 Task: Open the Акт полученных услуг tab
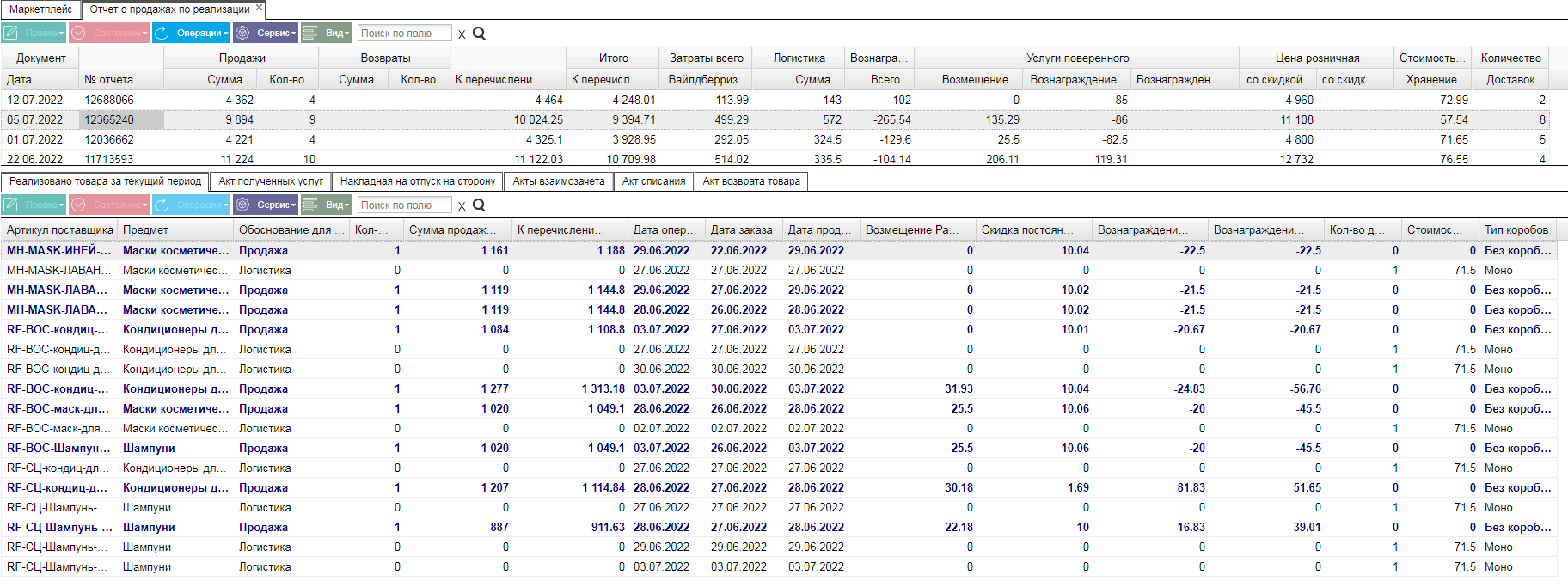click(271, 181)
